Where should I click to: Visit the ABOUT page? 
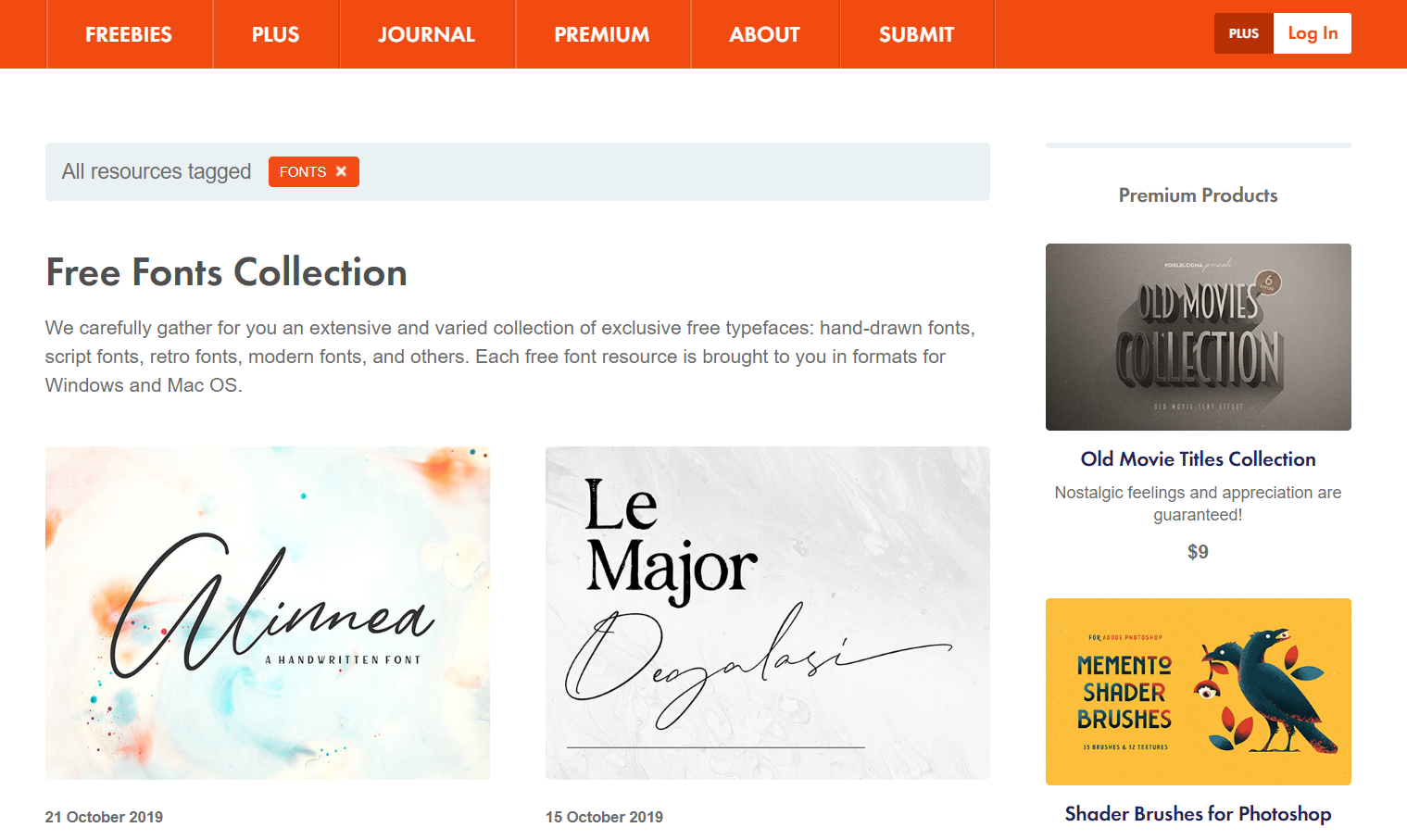point(765,34)
